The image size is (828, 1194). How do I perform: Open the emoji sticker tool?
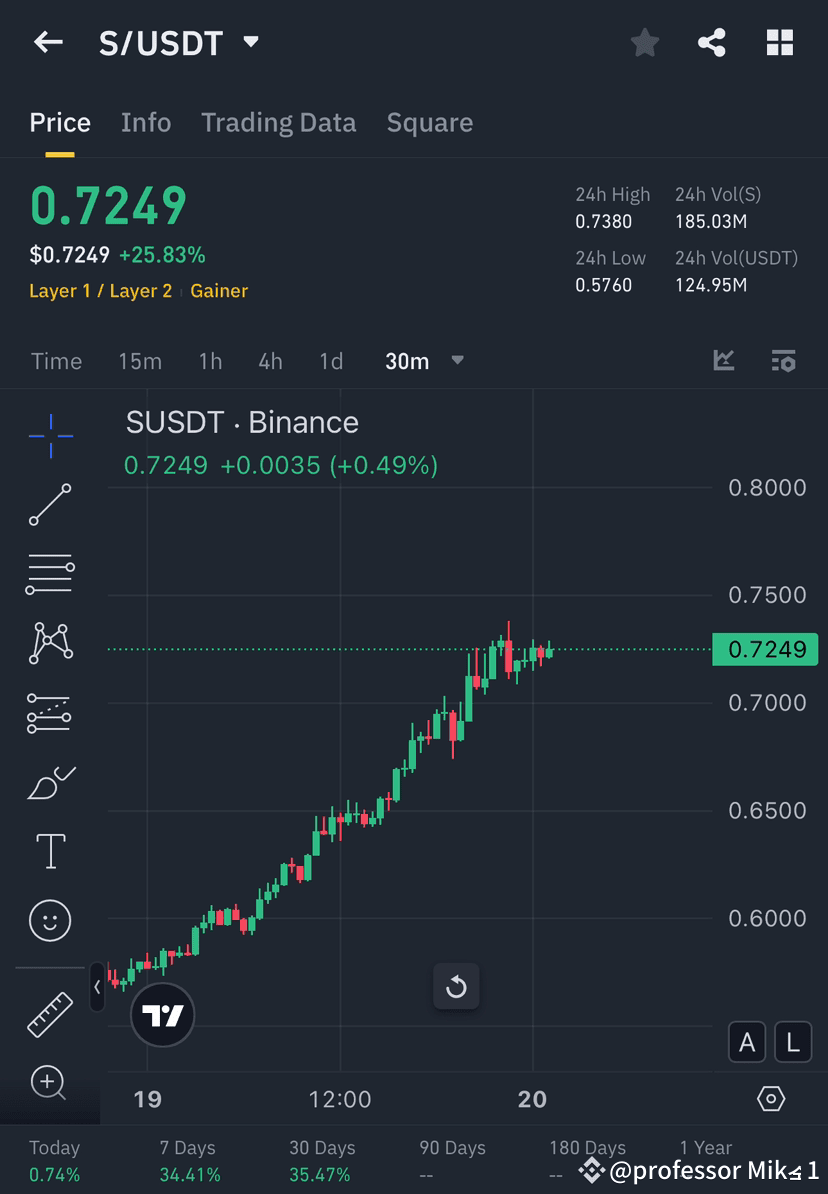49,920
